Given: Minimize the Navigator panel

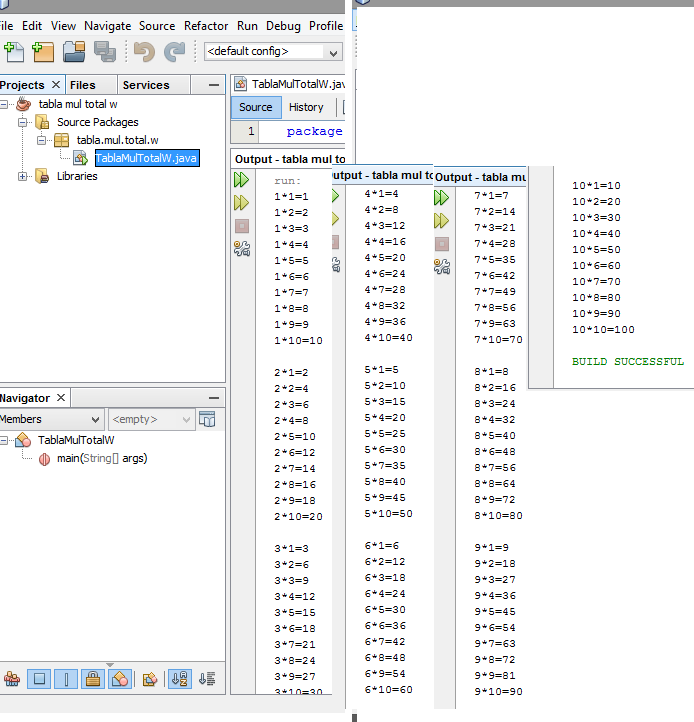Looking at the screenshot, I should (214, 398).
